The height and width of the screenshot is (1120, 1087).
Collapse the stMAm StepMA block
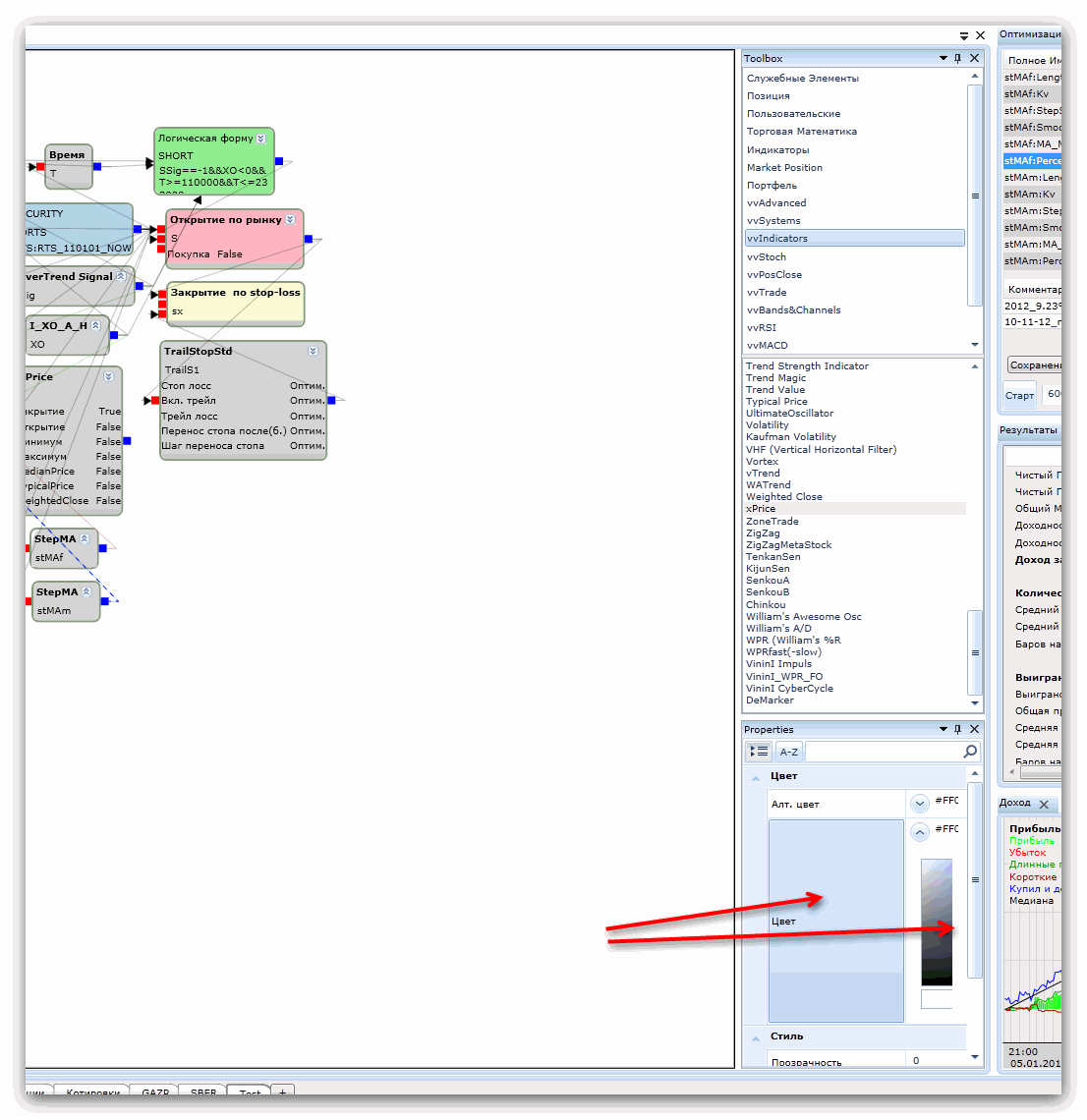click(86, 591)
